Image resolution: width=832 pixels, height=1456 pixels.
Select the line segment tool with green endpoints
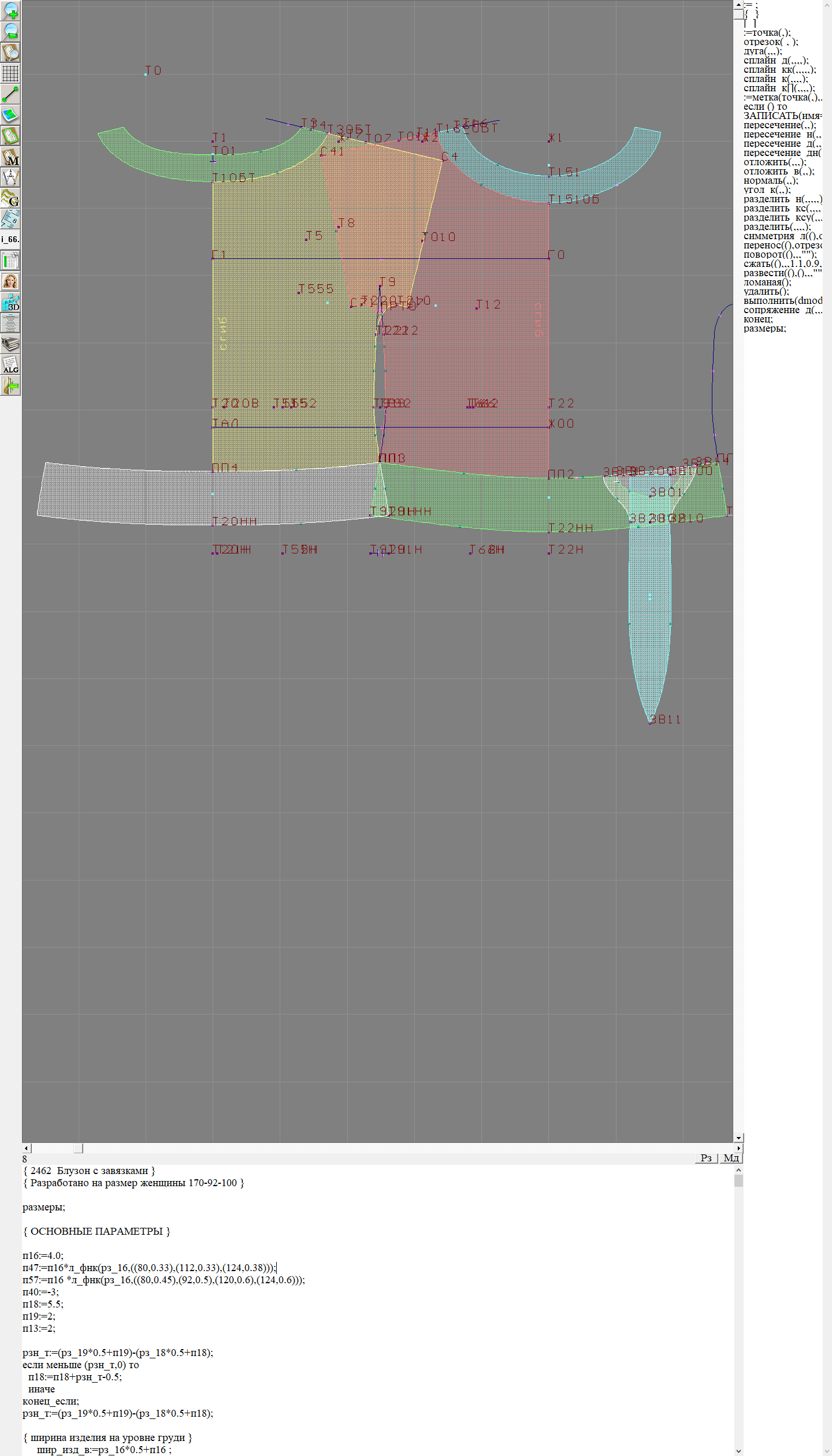pos(10,94)
